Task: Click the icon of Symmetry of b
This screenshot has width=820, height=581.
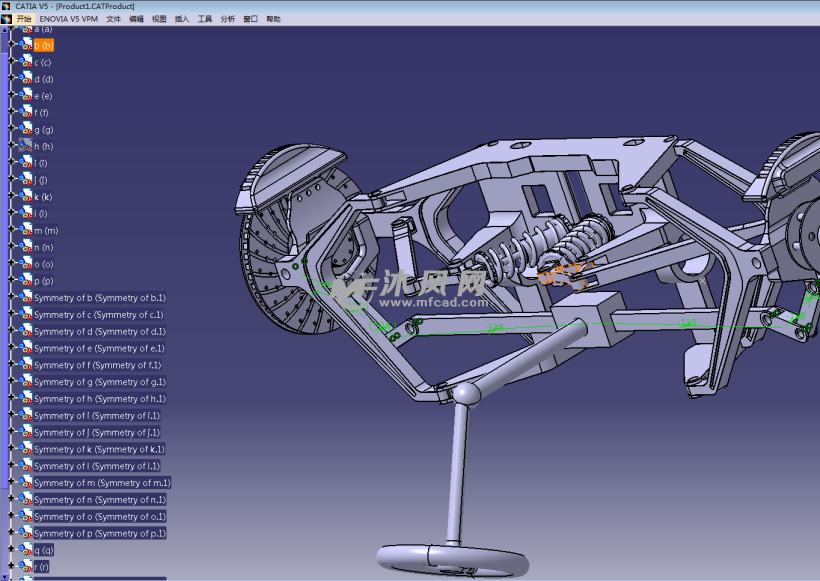Action: point(26,297)
